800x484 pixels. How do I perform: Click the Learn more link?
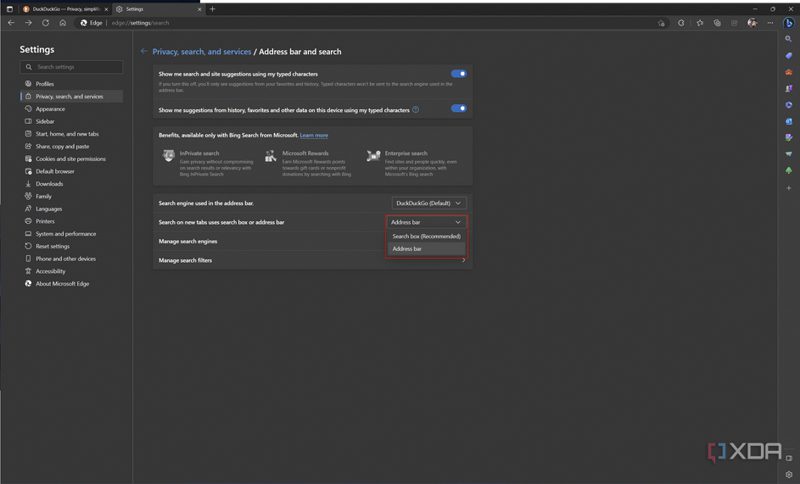pyautogui.click(x=314, y=135)
